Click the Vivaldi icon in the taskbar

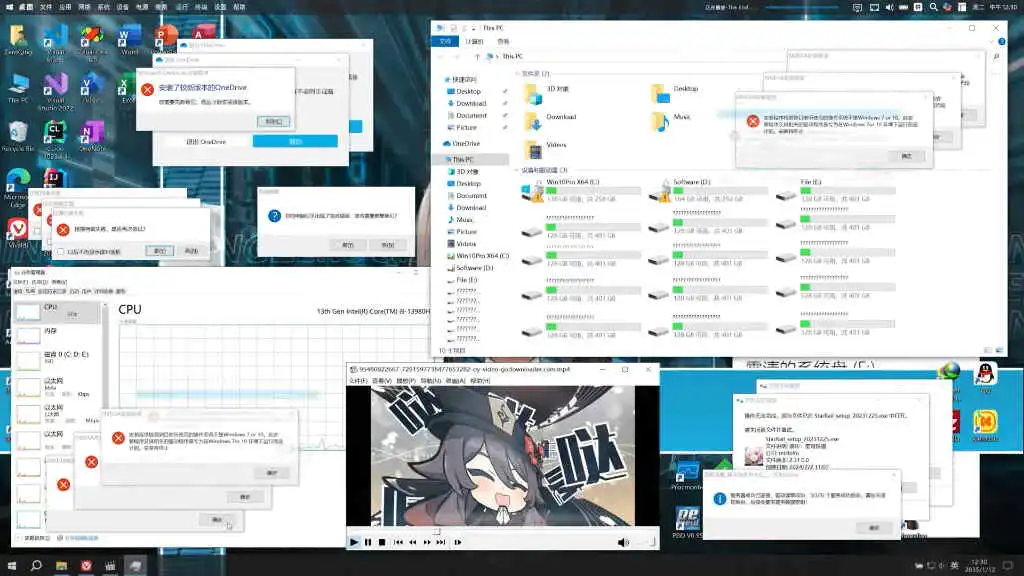click(86, 565)
